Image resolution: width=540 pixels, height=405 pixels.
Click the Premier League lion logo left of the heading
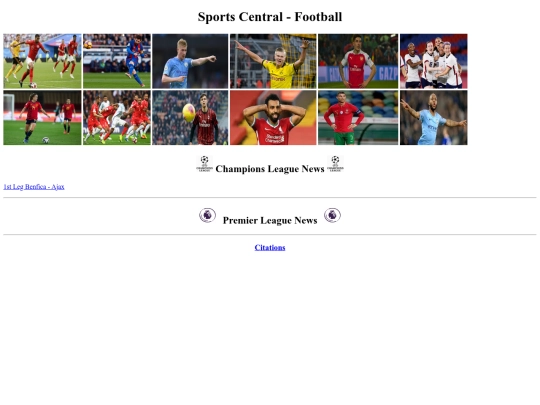pos(207,215)
